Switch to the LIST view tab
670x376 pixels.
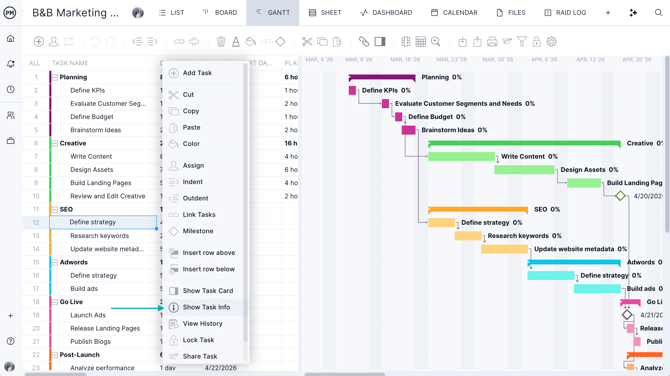pyautogui.click(x=171, y=13)
